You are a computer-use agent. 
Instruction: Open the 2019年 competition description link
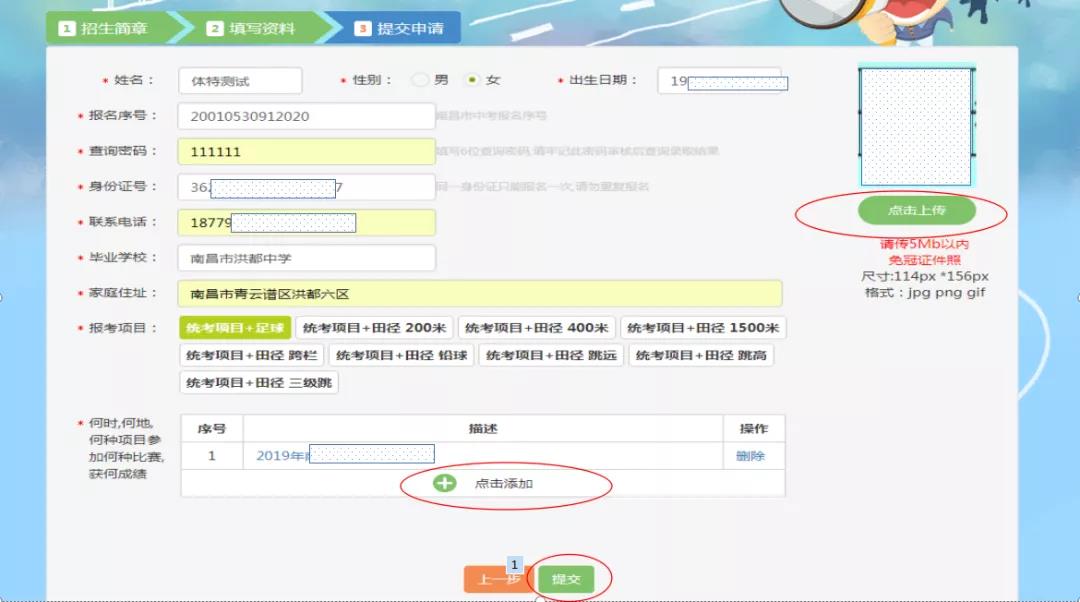(345, 455)
